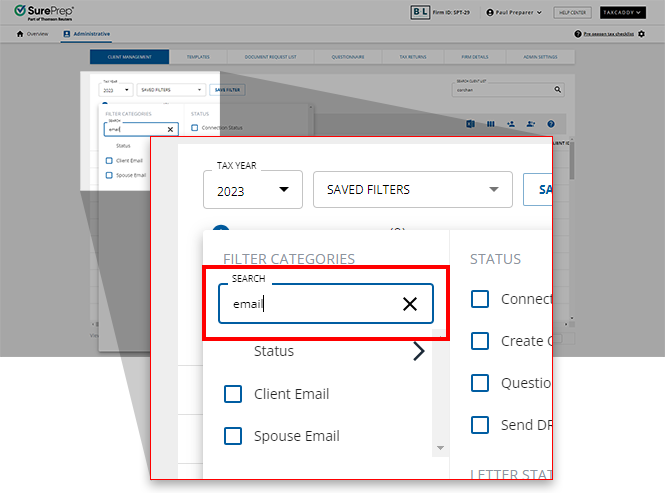Clear the enlarged search with the X icon
Image resolution: width=665 pixels, height=493 pixels.
(x=410, y=304)
